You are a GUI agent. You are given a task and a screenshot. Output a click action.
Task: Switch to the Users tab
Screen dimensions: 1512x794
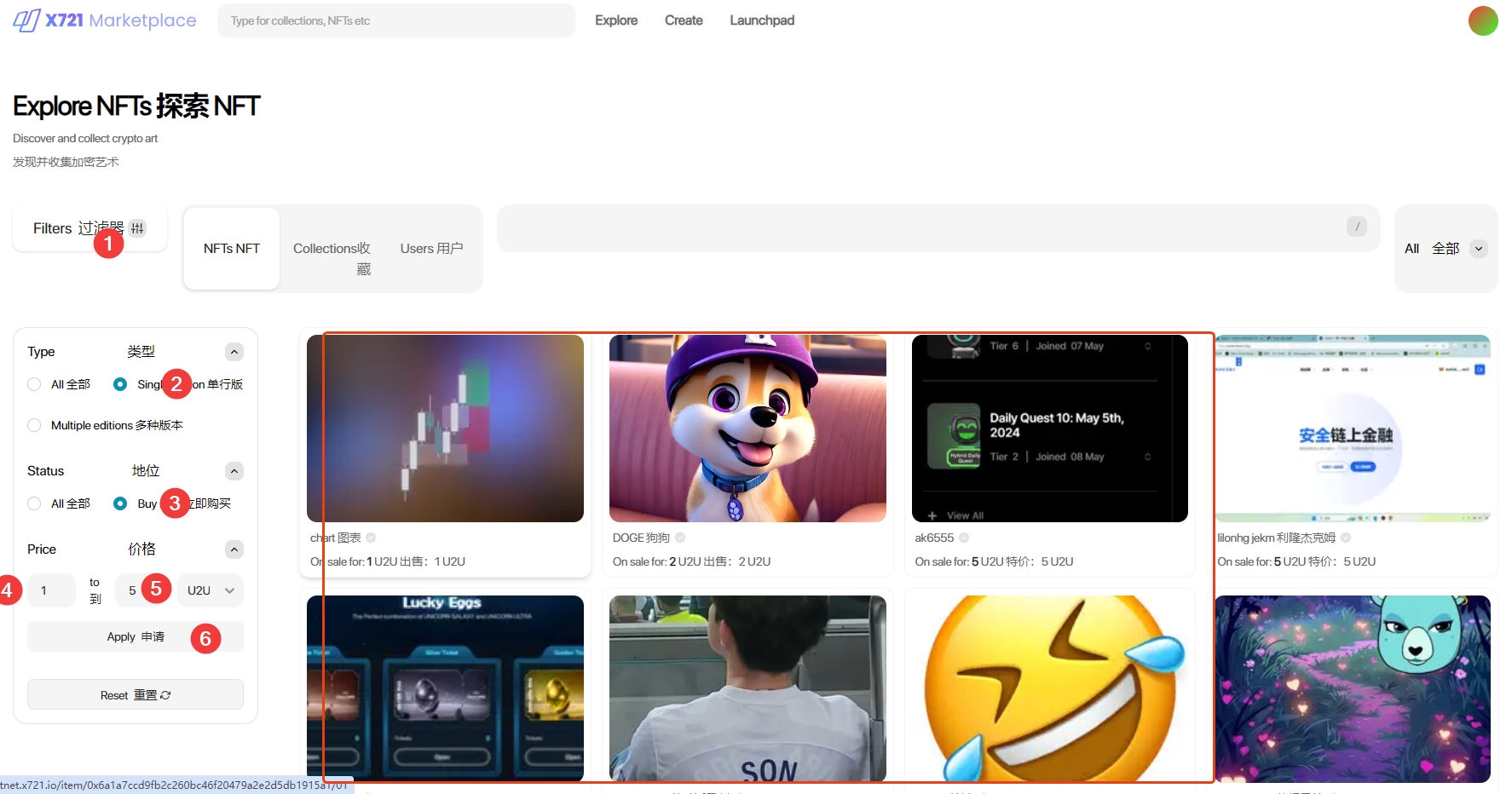[x=431, y=249]
